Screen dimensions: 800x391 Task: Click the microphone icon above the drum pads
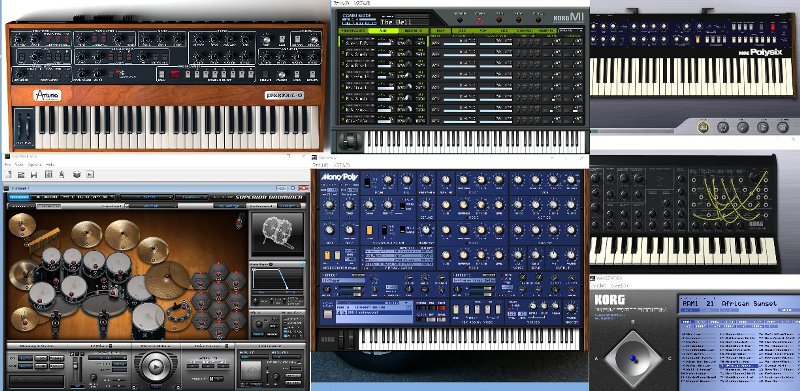239,221
